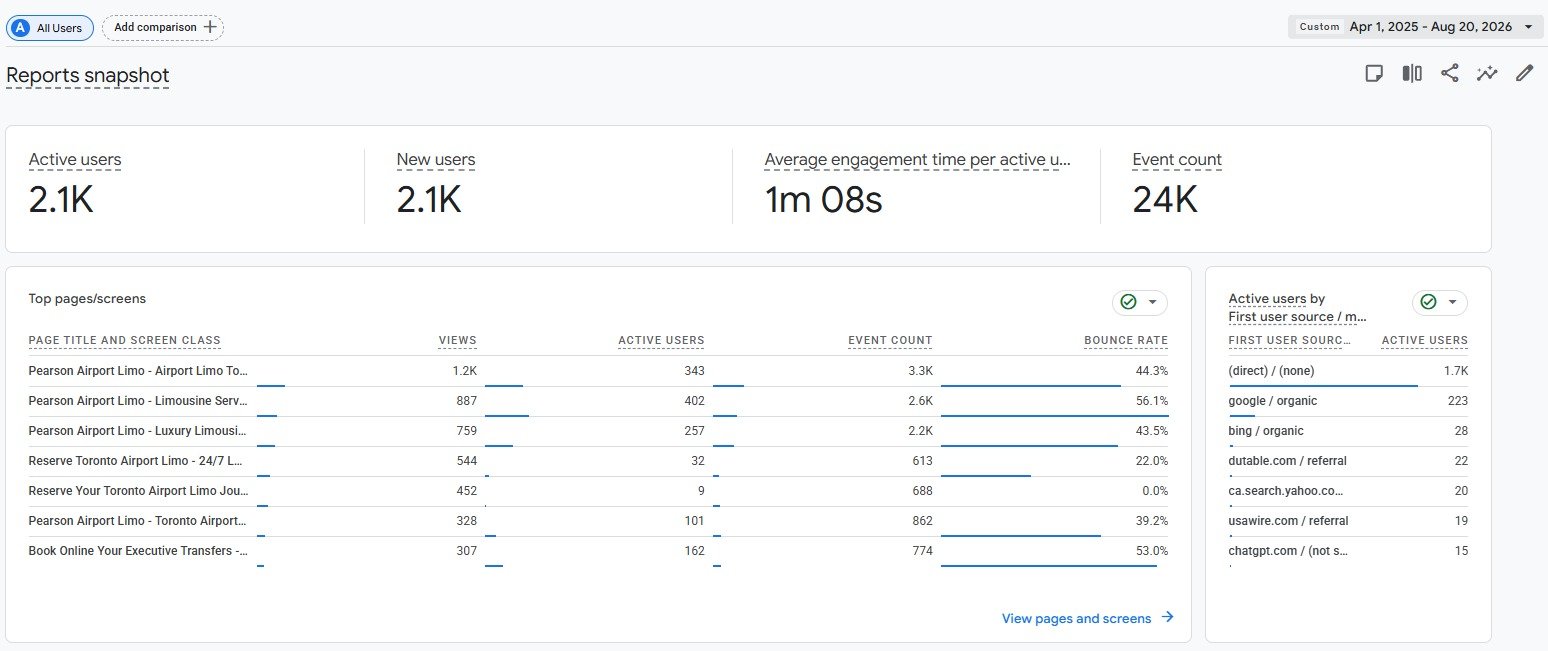Select Reserve Your Toronto Airport Limo Jou… row
The height and width of the screenshot is (651, 1548).
[x=598, y=491]
